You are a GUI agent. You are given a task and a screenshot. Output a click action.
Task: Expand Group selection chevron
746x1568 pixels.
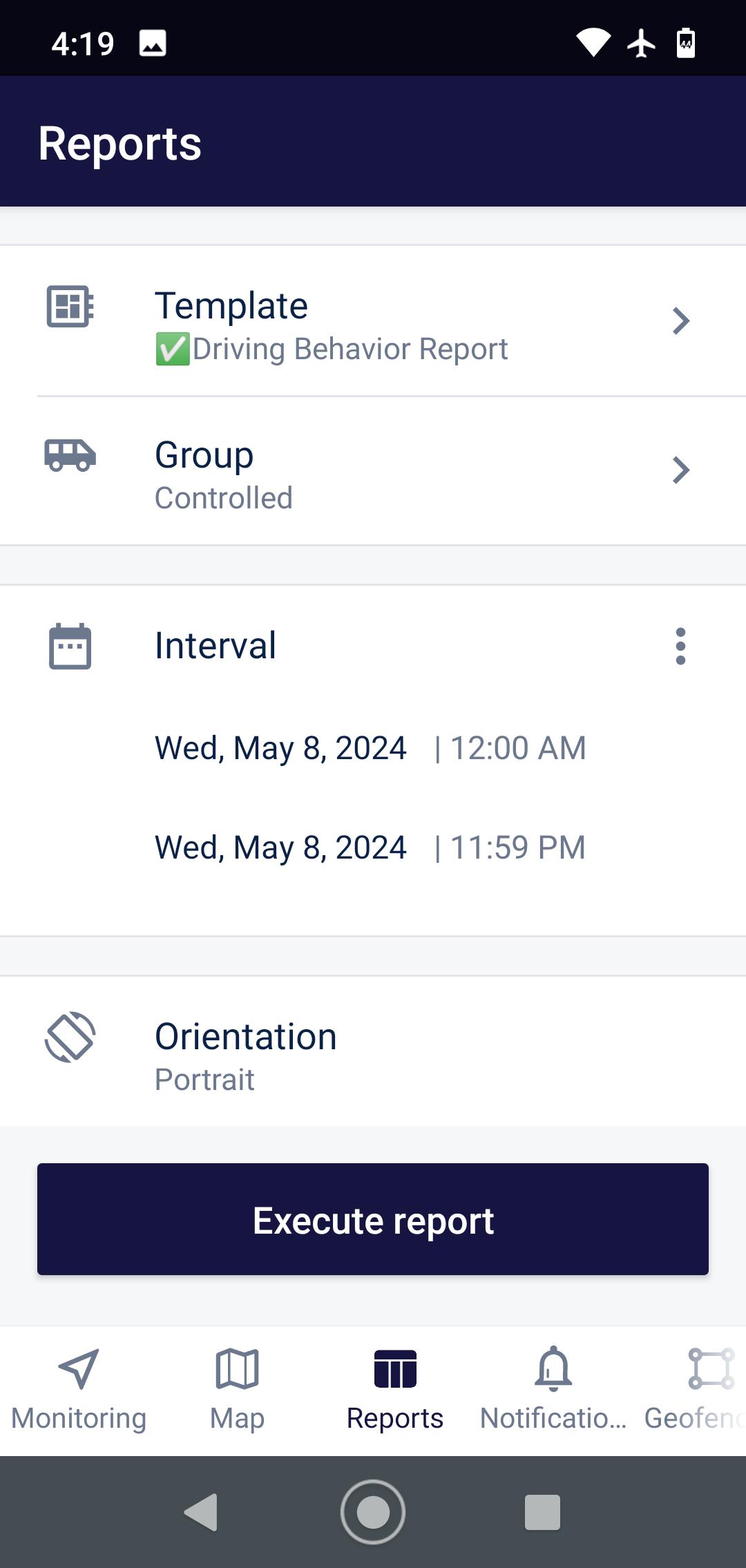coord(680,470)
